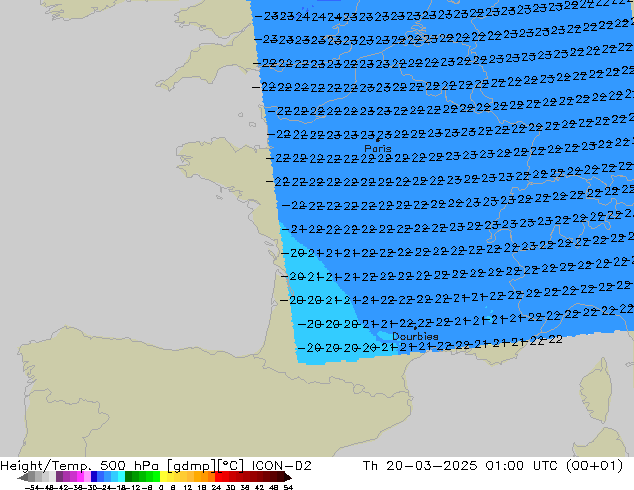Click the [gdmp] unit label

[191, 466]
